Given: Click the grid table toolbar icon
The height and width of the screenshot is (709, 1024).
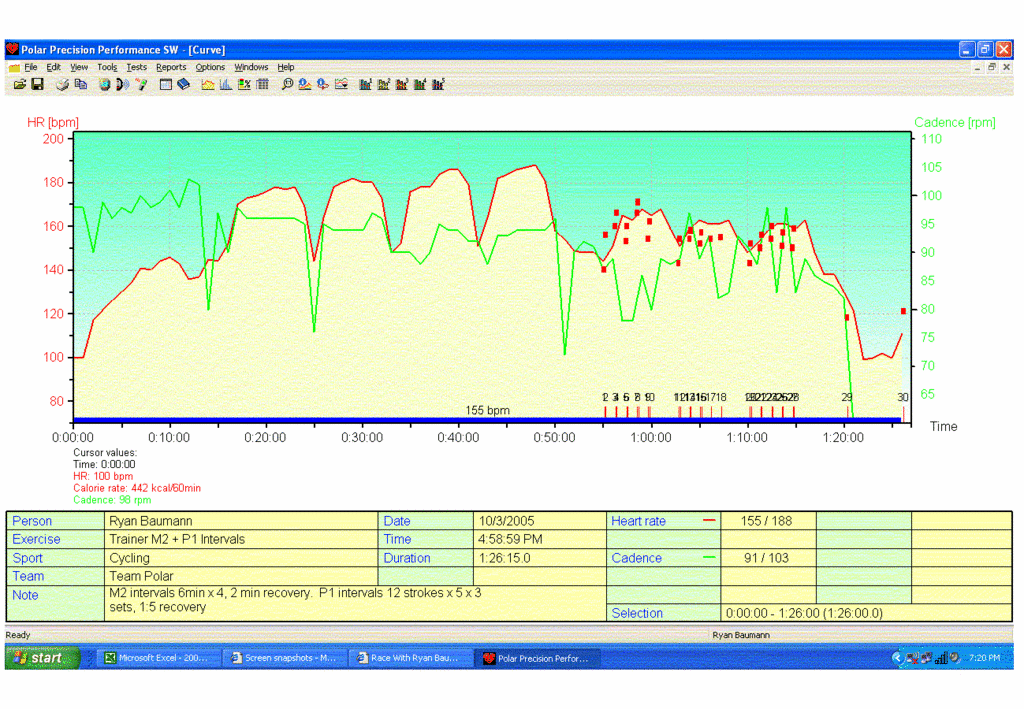Looking at the screenshot, I should (263, 84).
